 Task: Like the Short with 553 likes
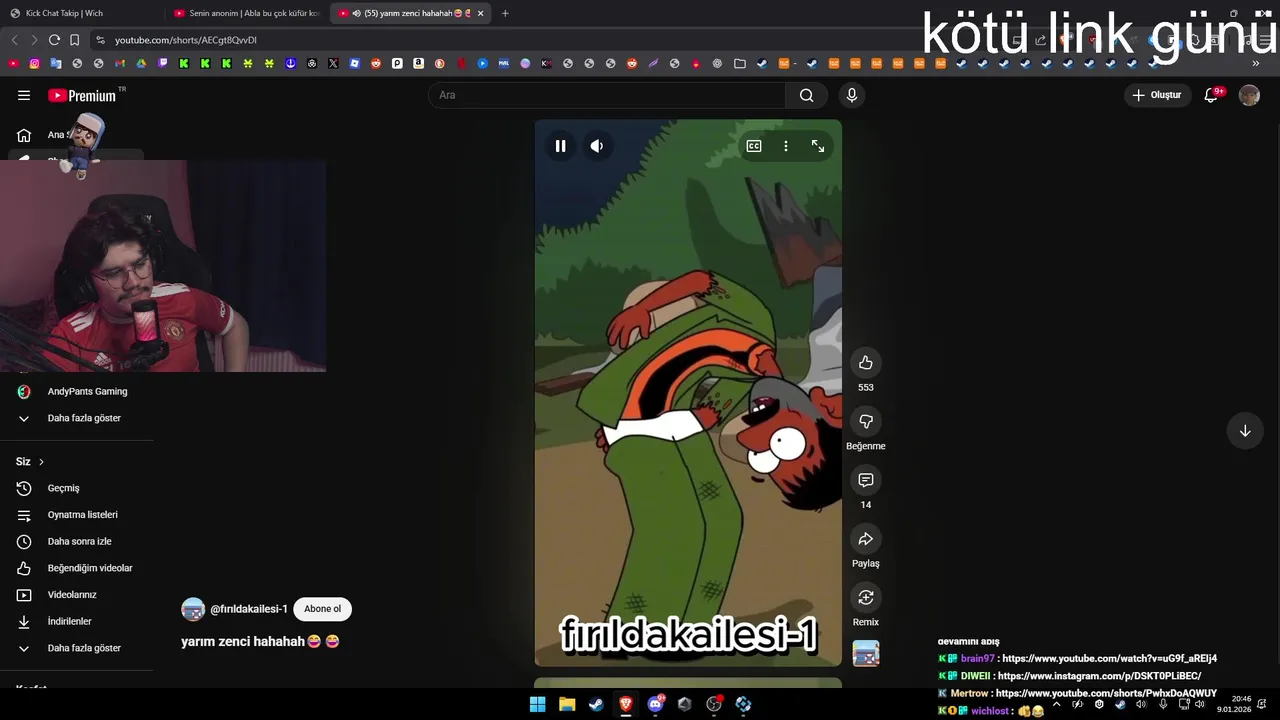pos(866,363)
